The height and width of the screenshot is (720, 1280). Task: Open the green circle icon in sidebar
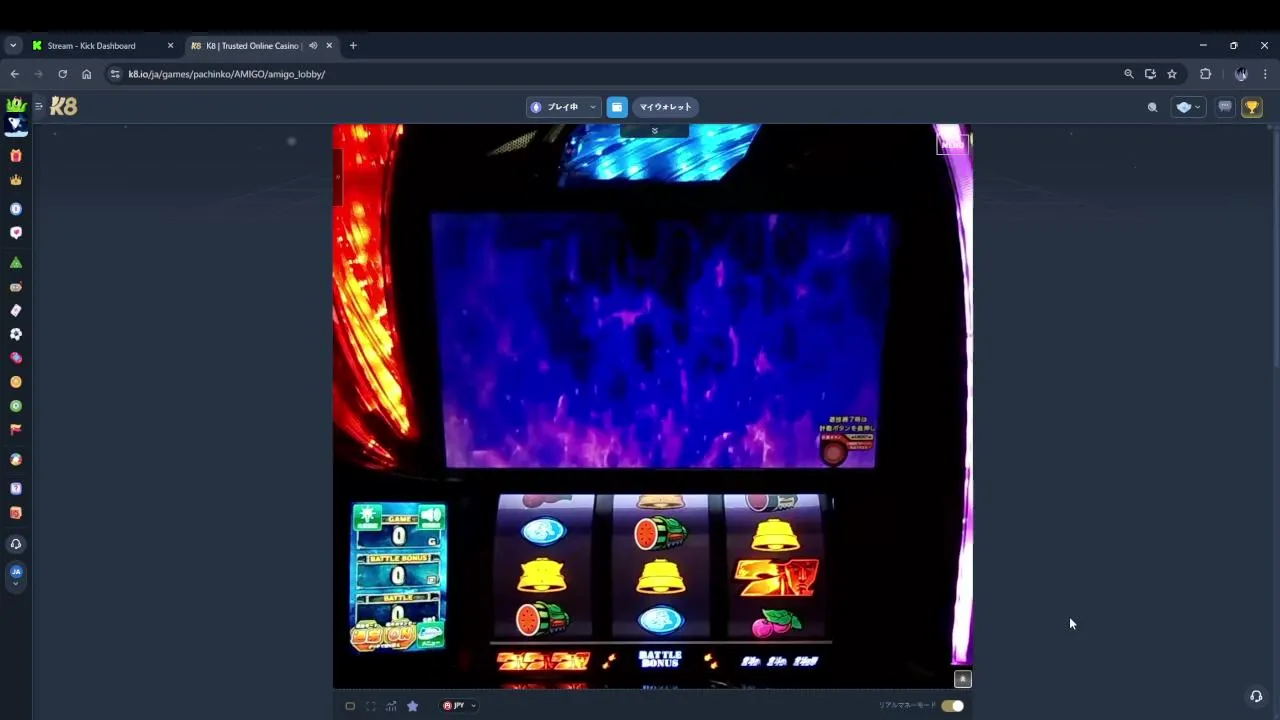16,406
